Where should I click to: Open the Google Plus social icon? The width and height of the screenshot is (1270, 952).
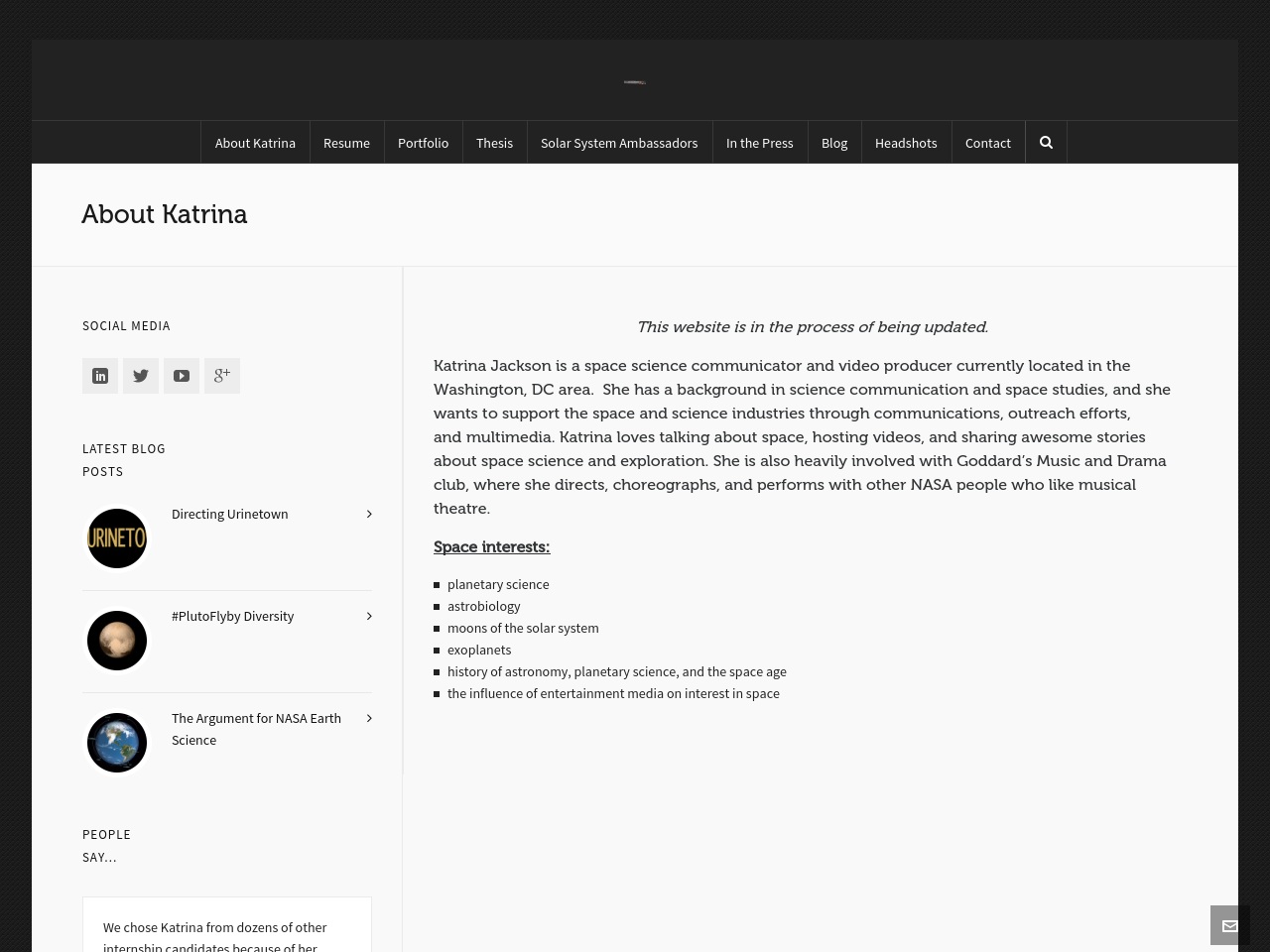pos(222,376)
